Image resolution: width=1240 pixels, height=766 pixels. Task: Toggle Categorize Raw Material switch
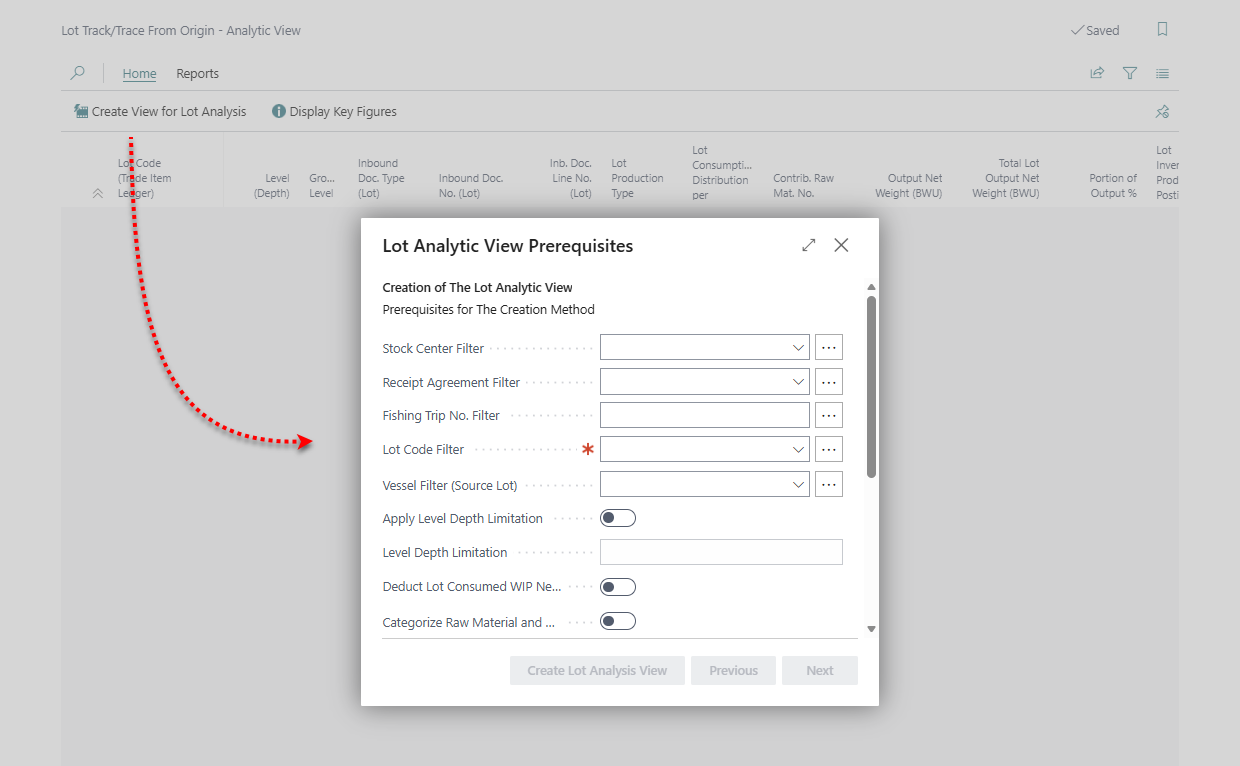[618, 622]
